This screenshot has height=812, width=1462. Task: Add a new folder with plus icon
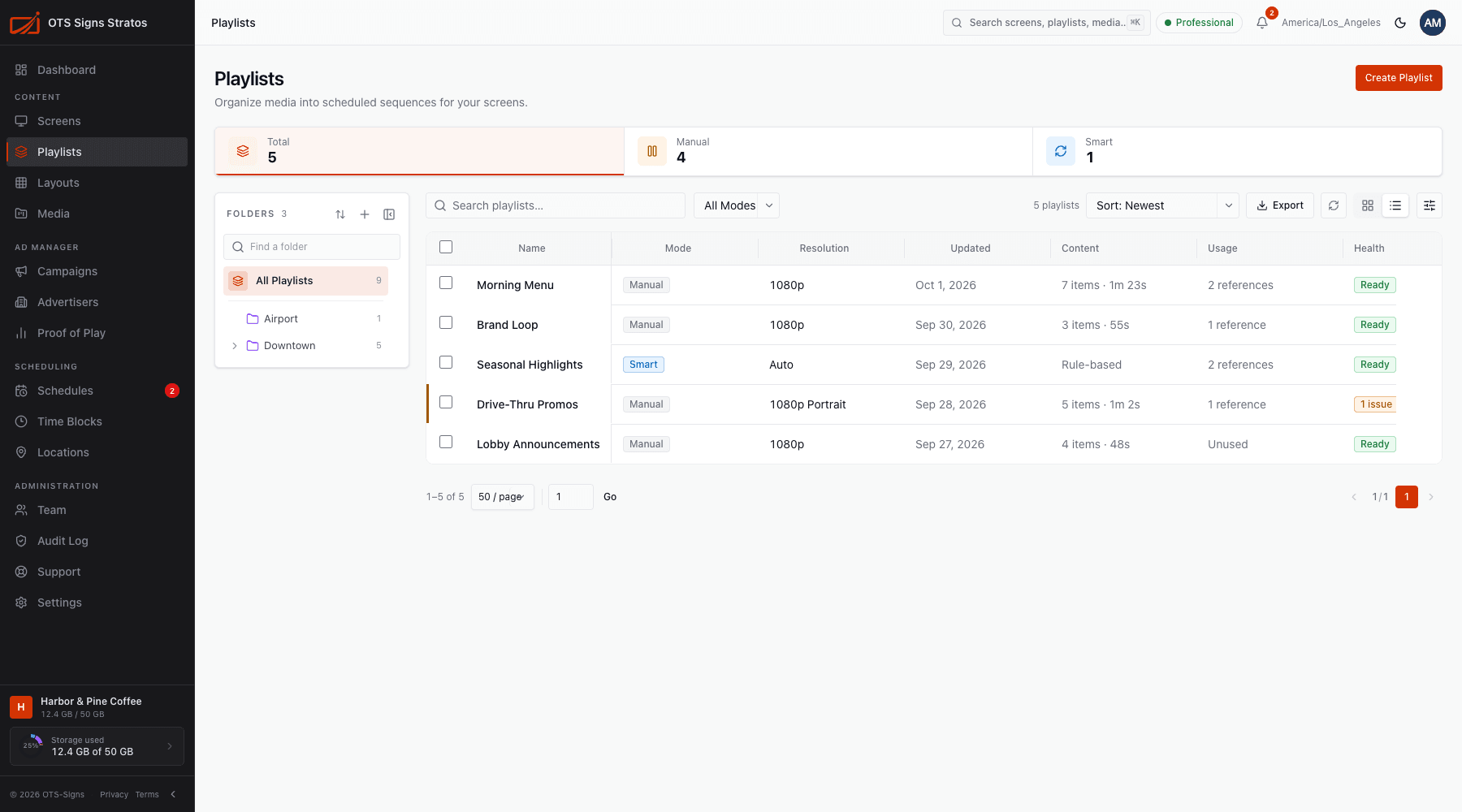click(365, 214)
